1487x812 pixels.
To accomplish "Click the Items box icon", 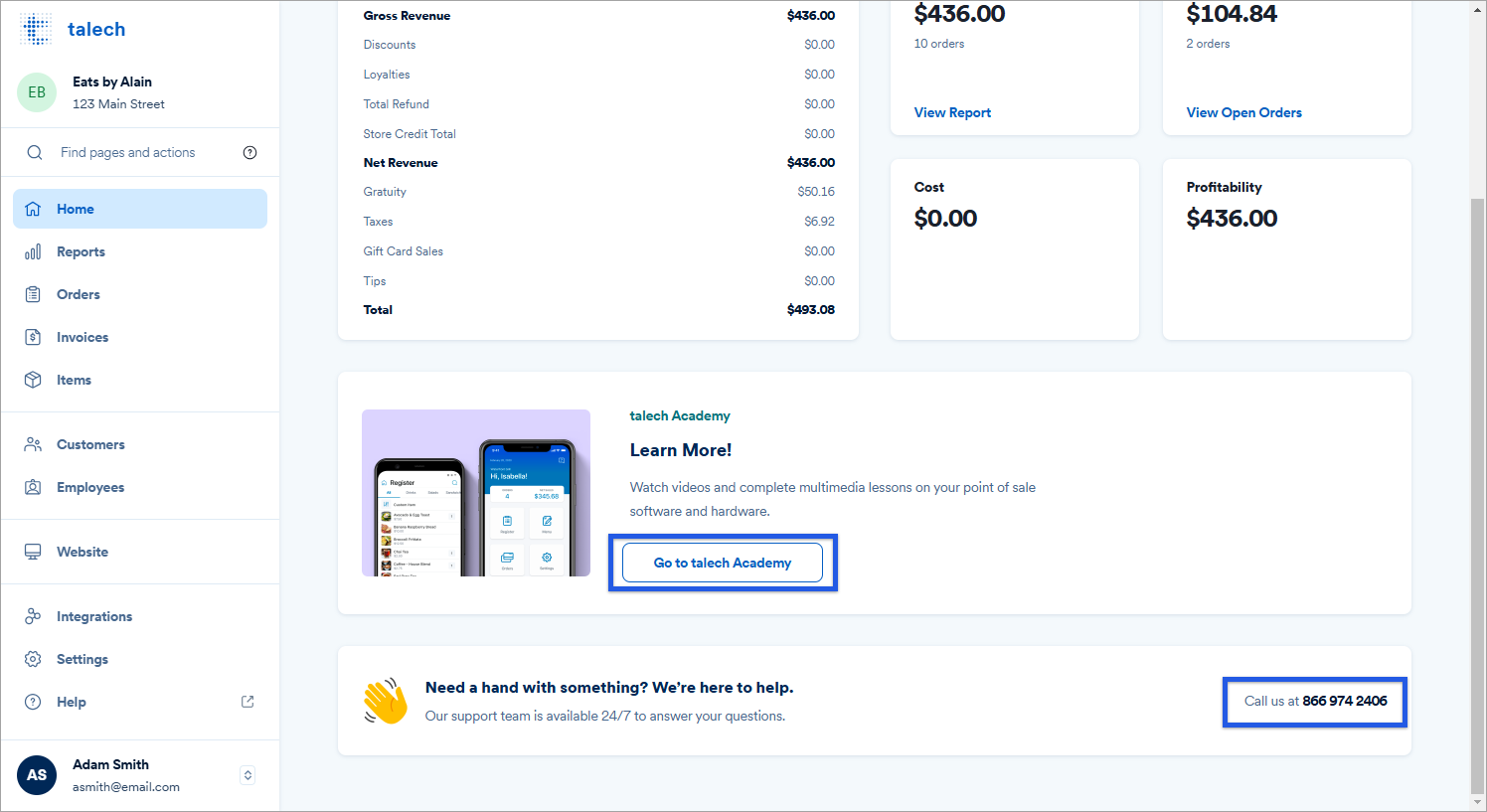I will coord(33,380).
